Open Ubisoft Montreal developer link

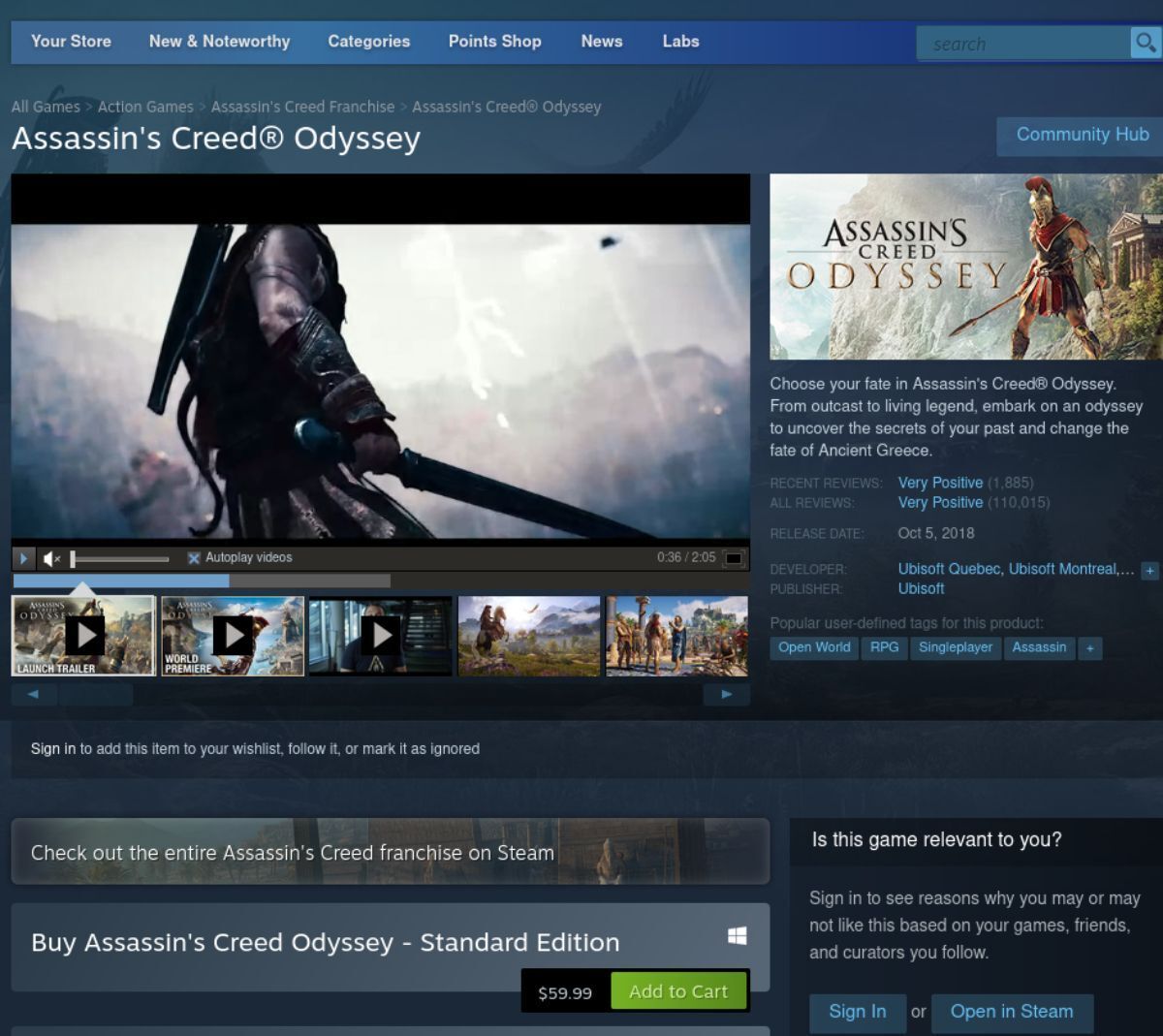point(1063,569)
